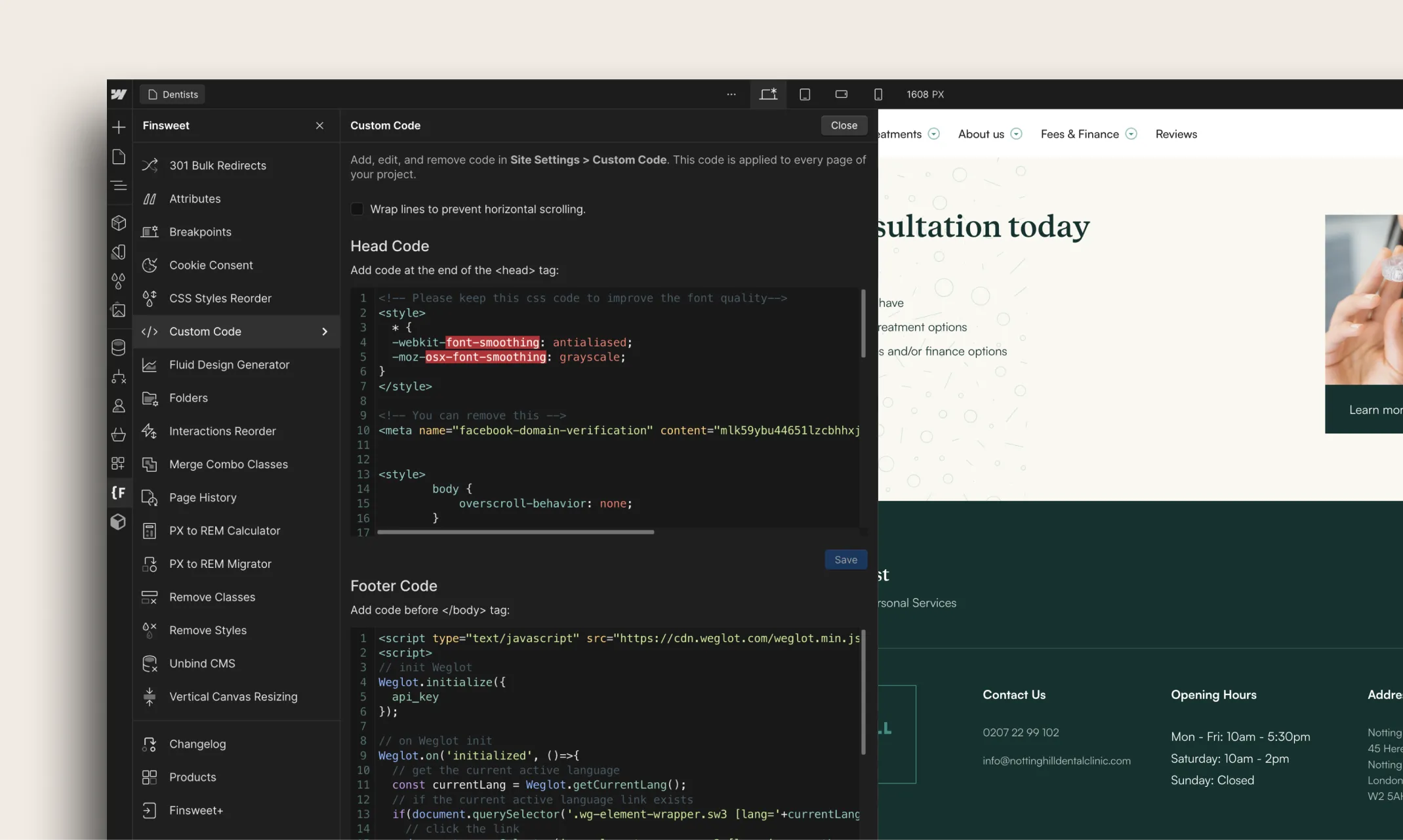Image resolution: width=1403 pixels, height=840 pixels.
Task: Open the Pages panel icon
Action: click(x=119, y=157)
